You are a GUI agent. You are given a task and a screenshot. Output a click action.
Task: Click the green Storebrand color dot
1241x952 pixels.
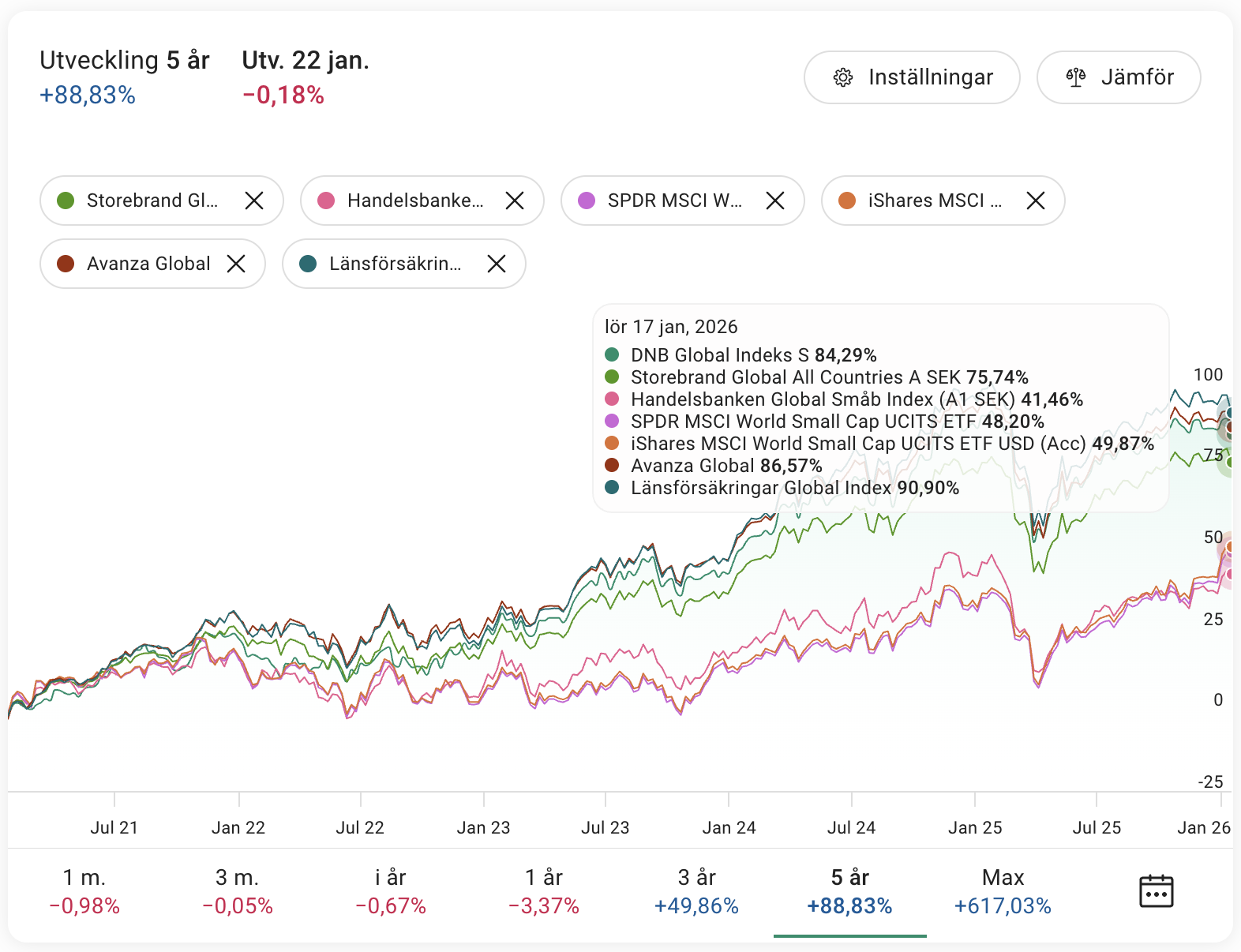tap(66, 201)
